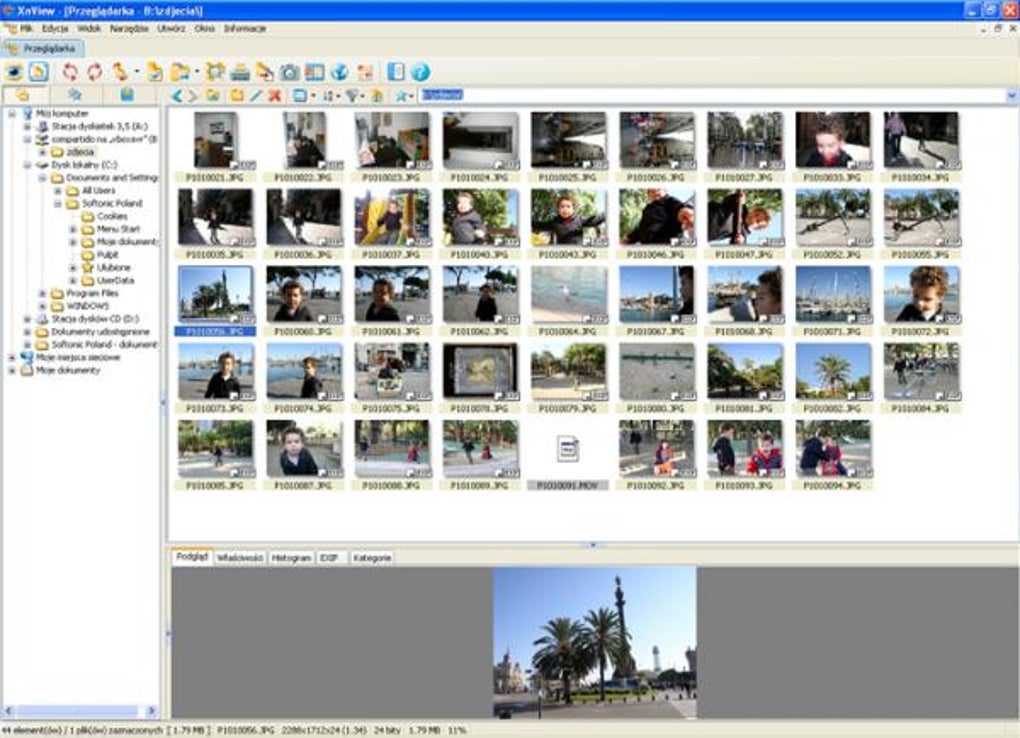Open the address bar dropdown arrow
The image size is (1020, 738).
coord(1012,96)
